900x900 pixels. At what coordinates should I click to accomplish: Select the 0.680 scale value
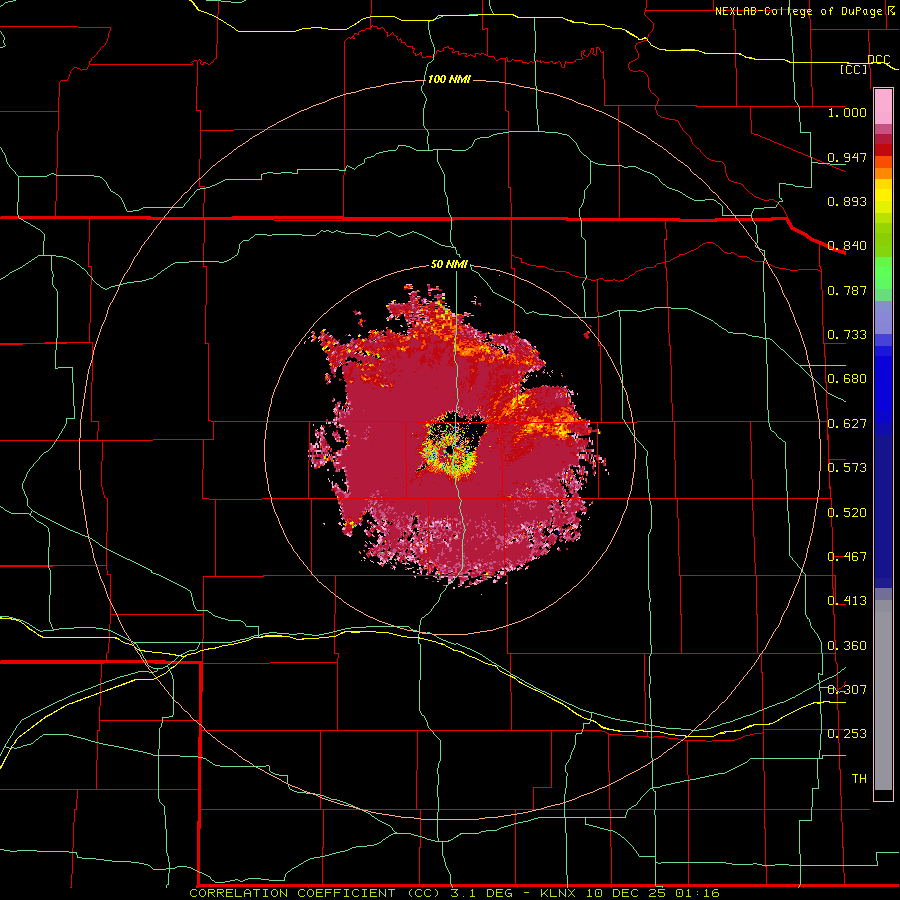point(847,379)
